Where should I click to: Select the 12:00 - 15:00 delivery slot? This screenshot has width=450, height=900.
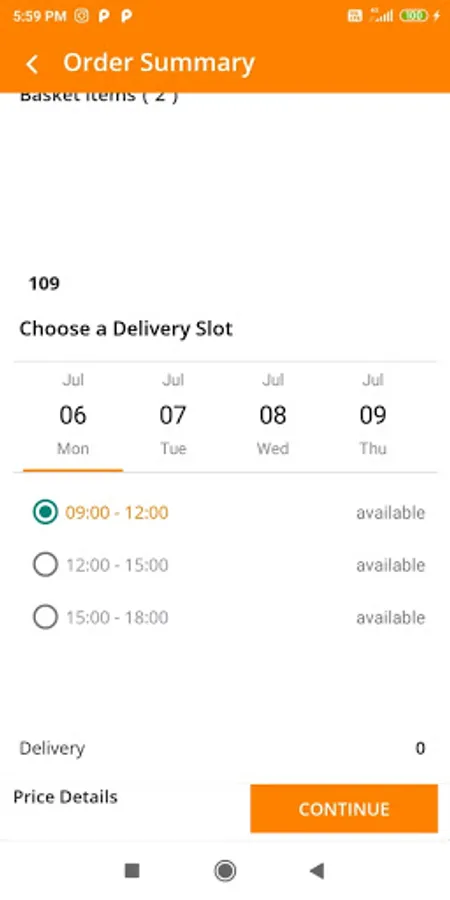228,565
